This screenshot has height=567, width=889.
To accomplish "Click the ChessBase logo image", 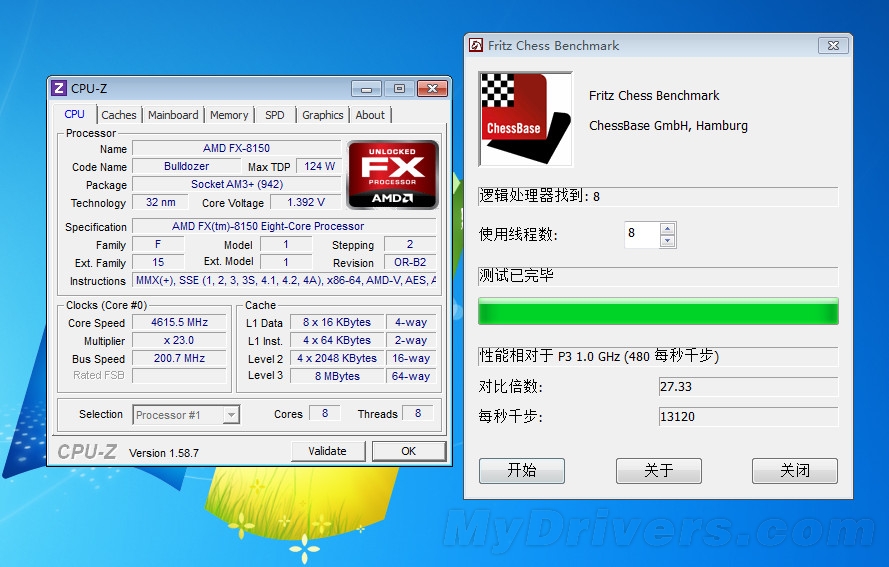I will 525,118.
